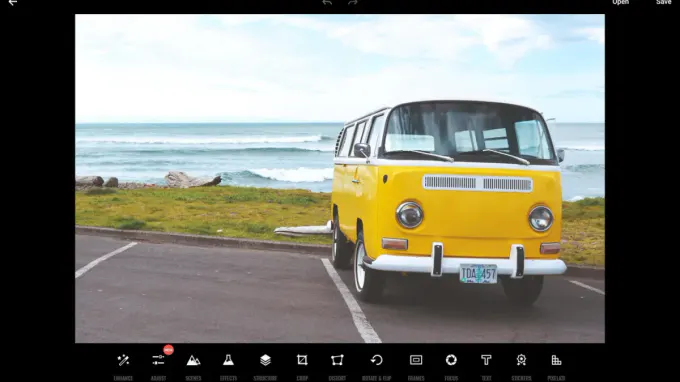The width and height of the screenshot is (680, 382).
Task: Select the Distort tool
Action: click(337, 360)
